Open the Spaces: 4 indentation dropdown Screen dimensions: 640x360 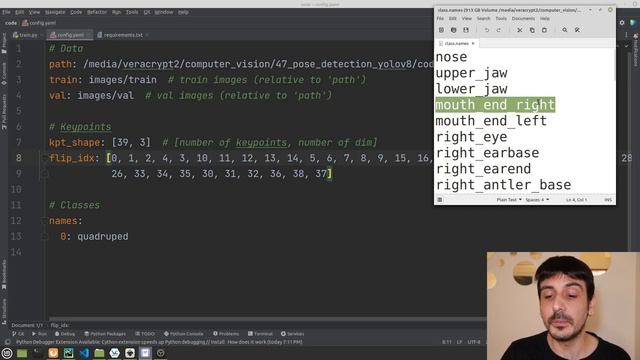[x=537, y=200]
